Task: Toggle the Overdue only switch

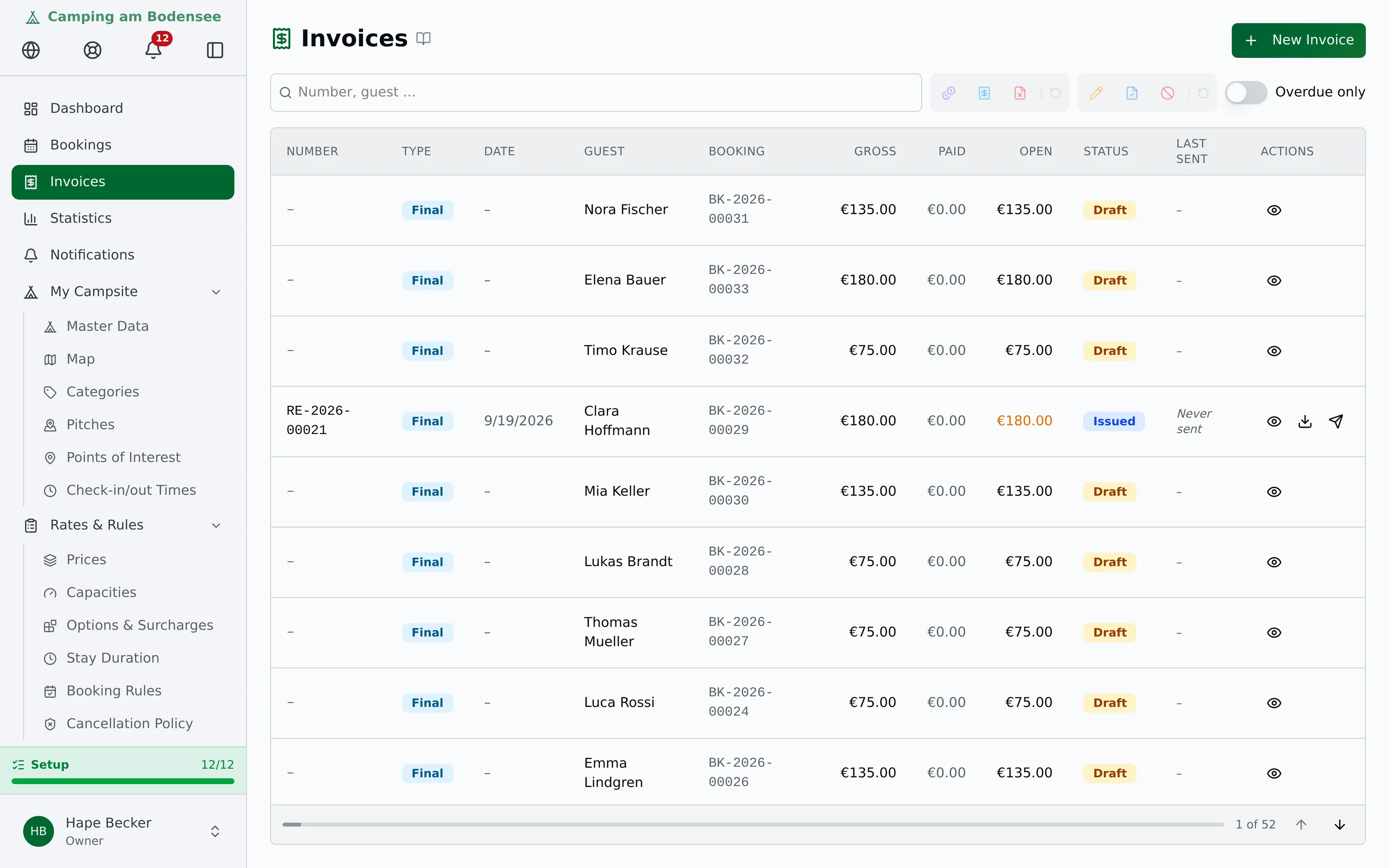Action: [1245, 93]
